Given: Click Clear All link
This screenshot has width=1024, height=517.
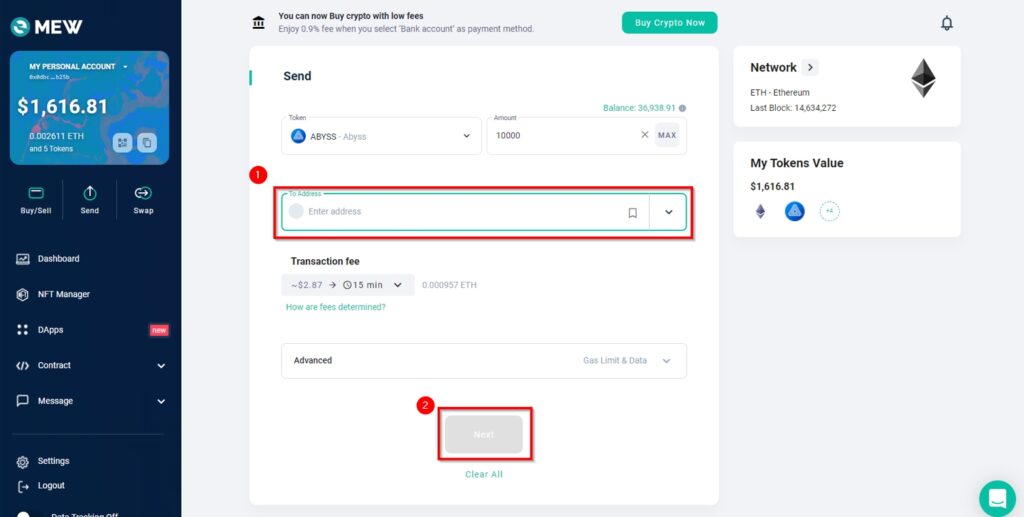Looking at the screenshot, I should [484, 475].
